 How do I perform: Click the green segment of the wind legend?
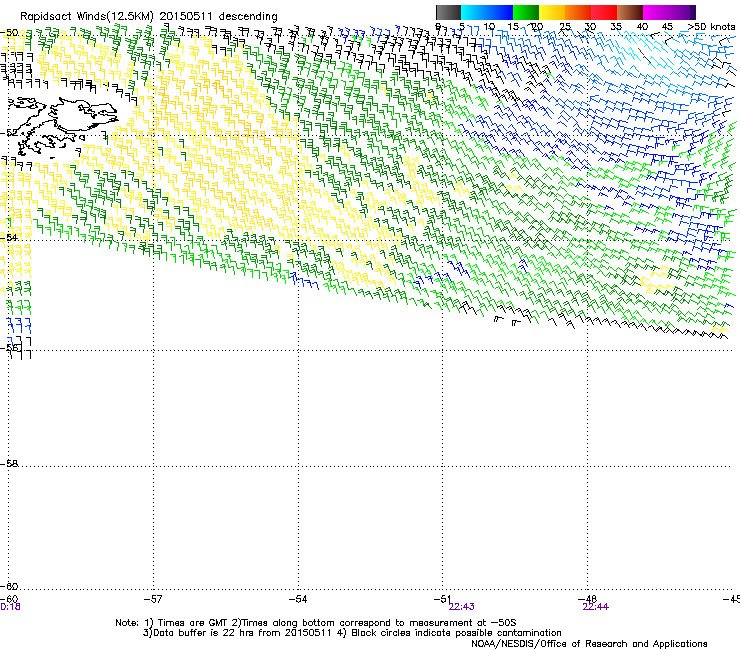(x=526, y=12)
